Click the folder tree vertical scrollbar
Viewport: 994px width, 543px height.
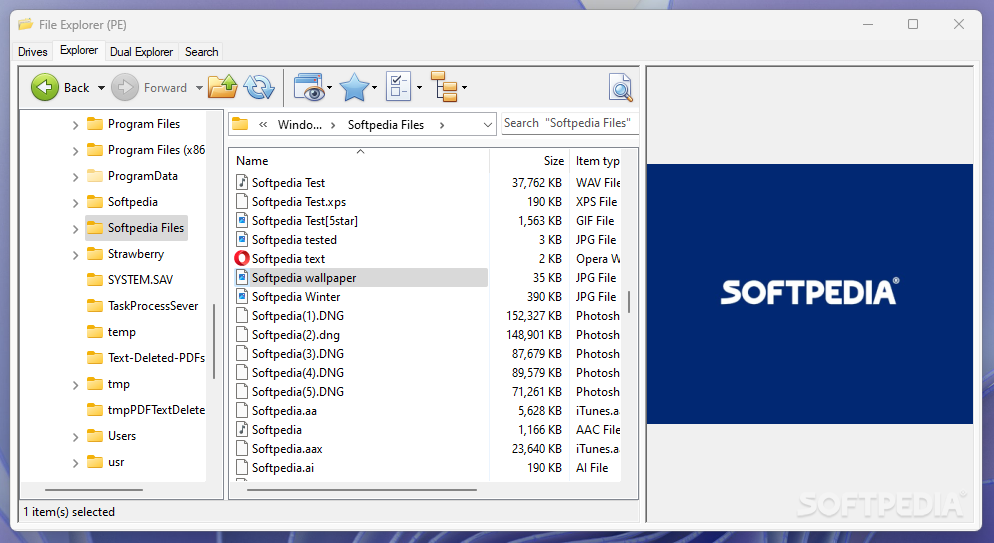(214, 342)
